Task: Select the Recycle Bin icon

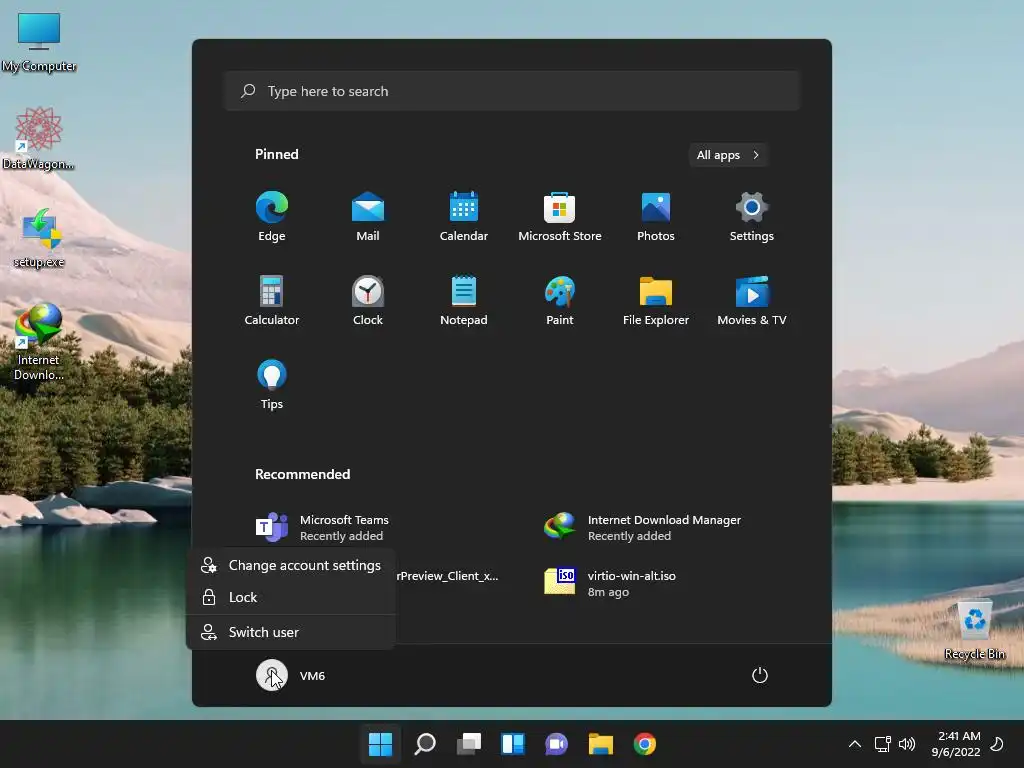Action: pyautogui.click(x=974, y=630)
